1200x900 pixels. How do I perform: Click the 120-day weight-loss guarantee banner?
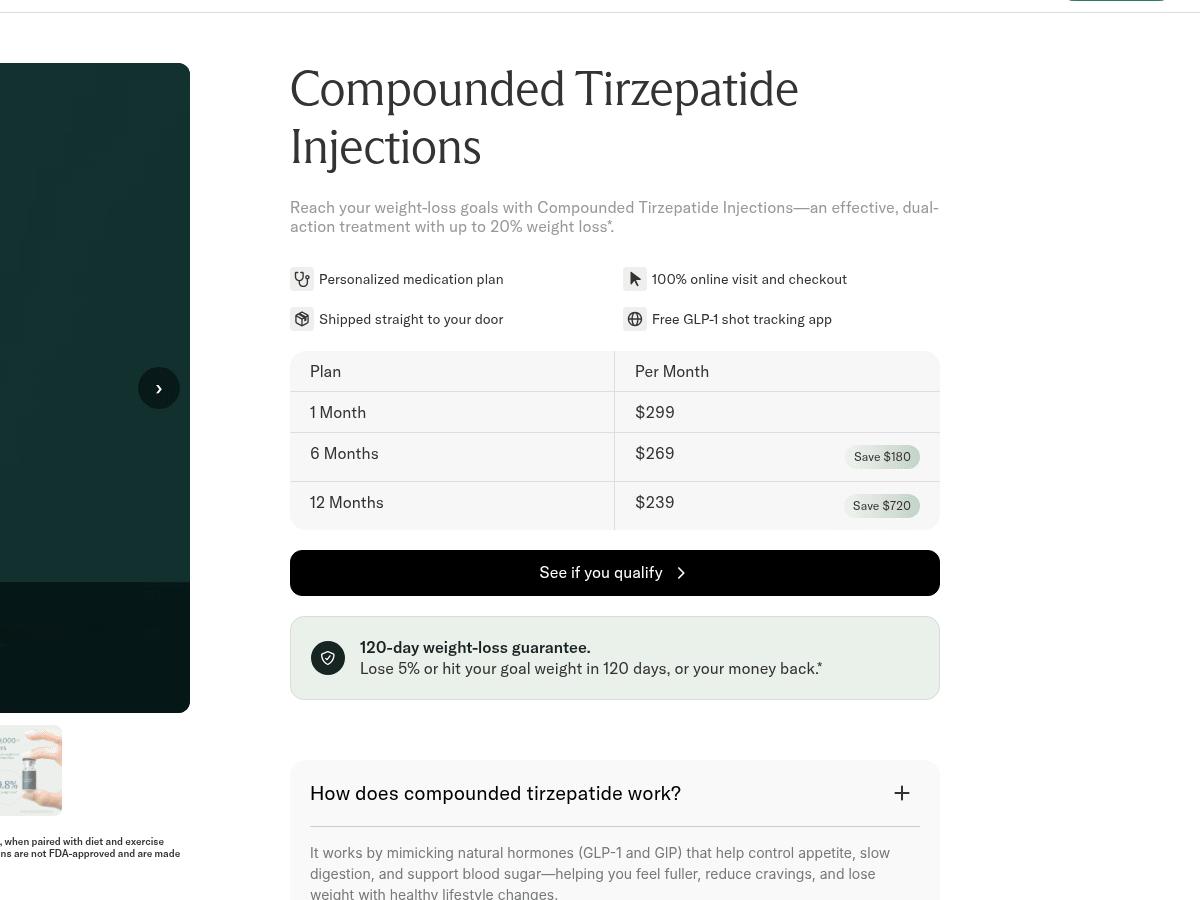615,658
